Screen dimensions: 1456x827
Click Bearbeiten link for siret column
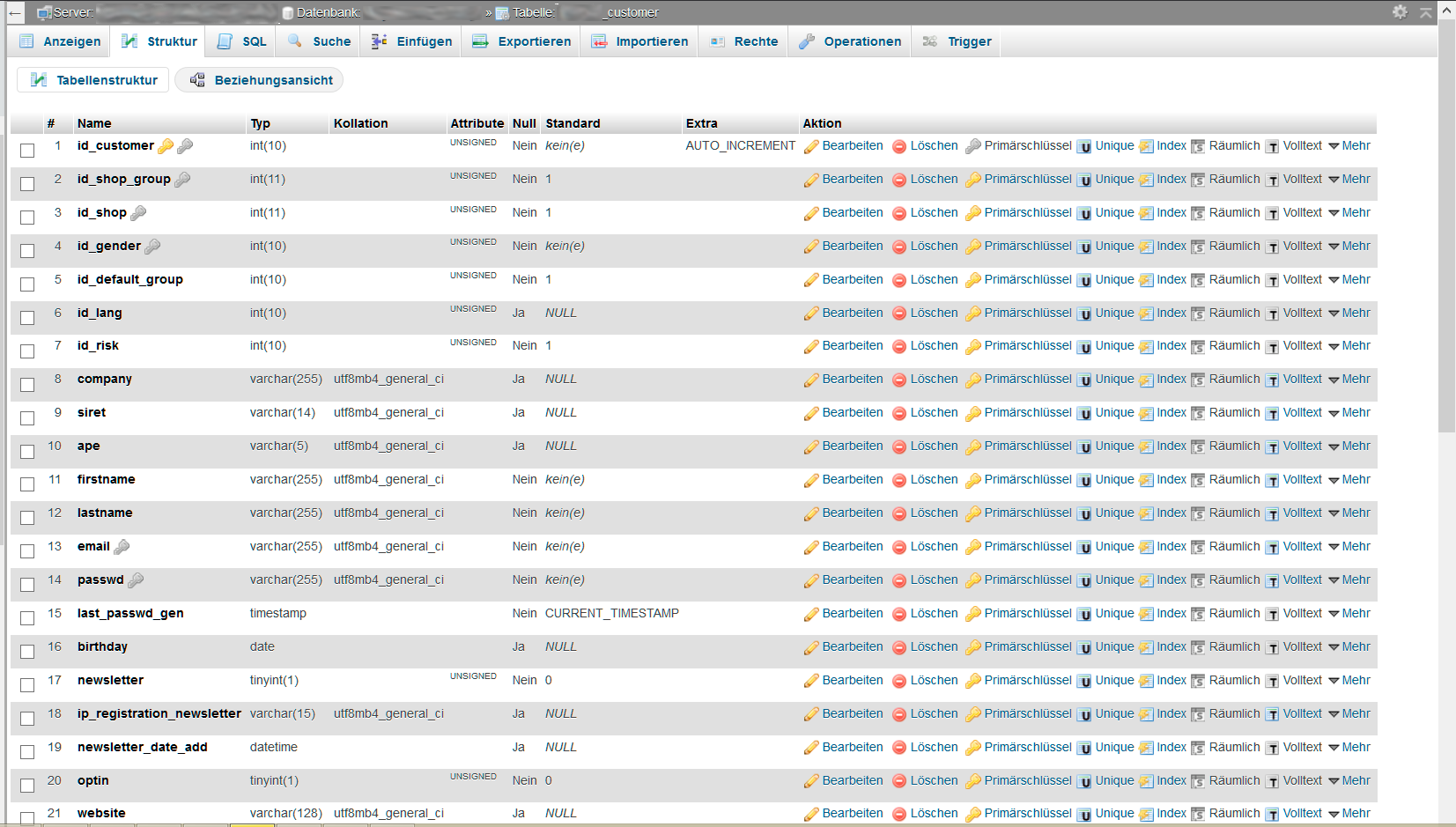(x=853, y=412)
